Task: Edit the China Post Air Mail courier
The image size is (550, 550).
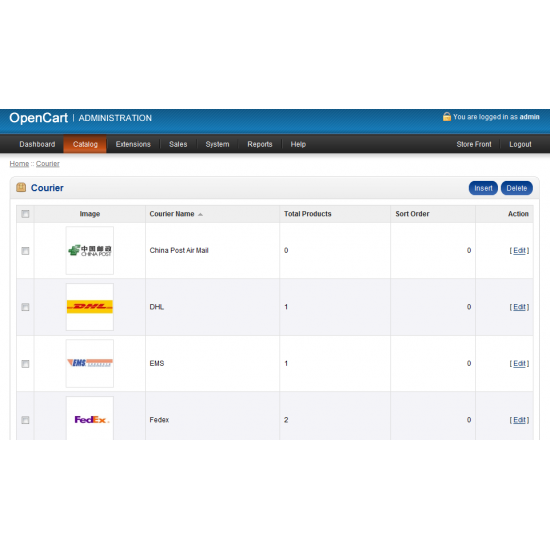Action: 519,250
